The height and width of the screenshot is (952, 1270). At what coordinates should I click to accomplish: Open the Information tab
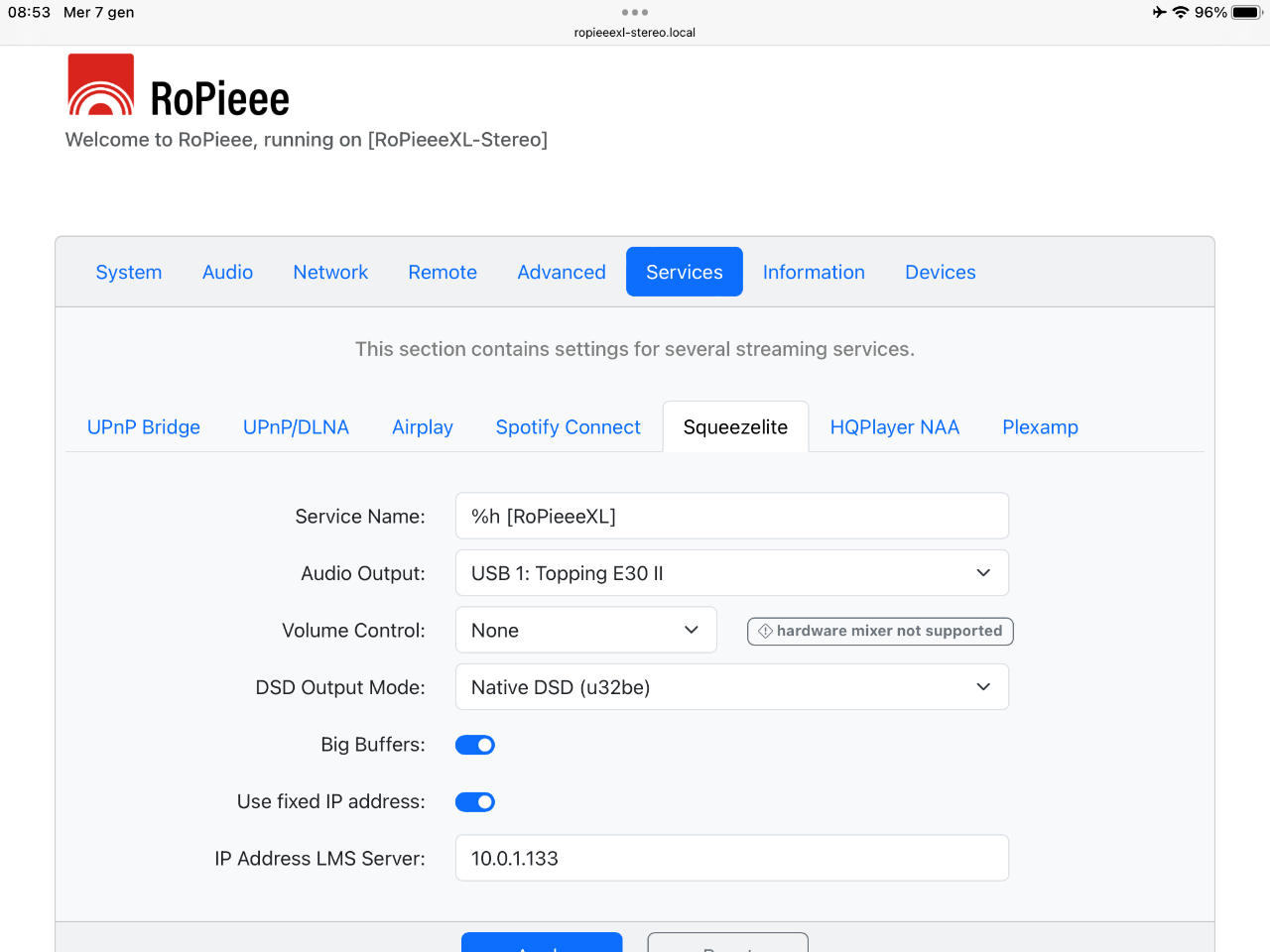pos(814,272)
